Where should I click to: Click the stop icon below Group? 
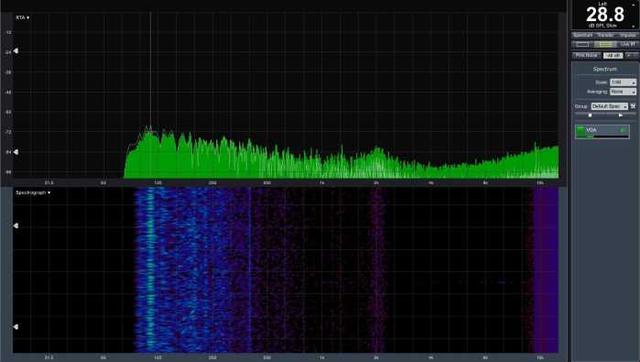[590, 115]
